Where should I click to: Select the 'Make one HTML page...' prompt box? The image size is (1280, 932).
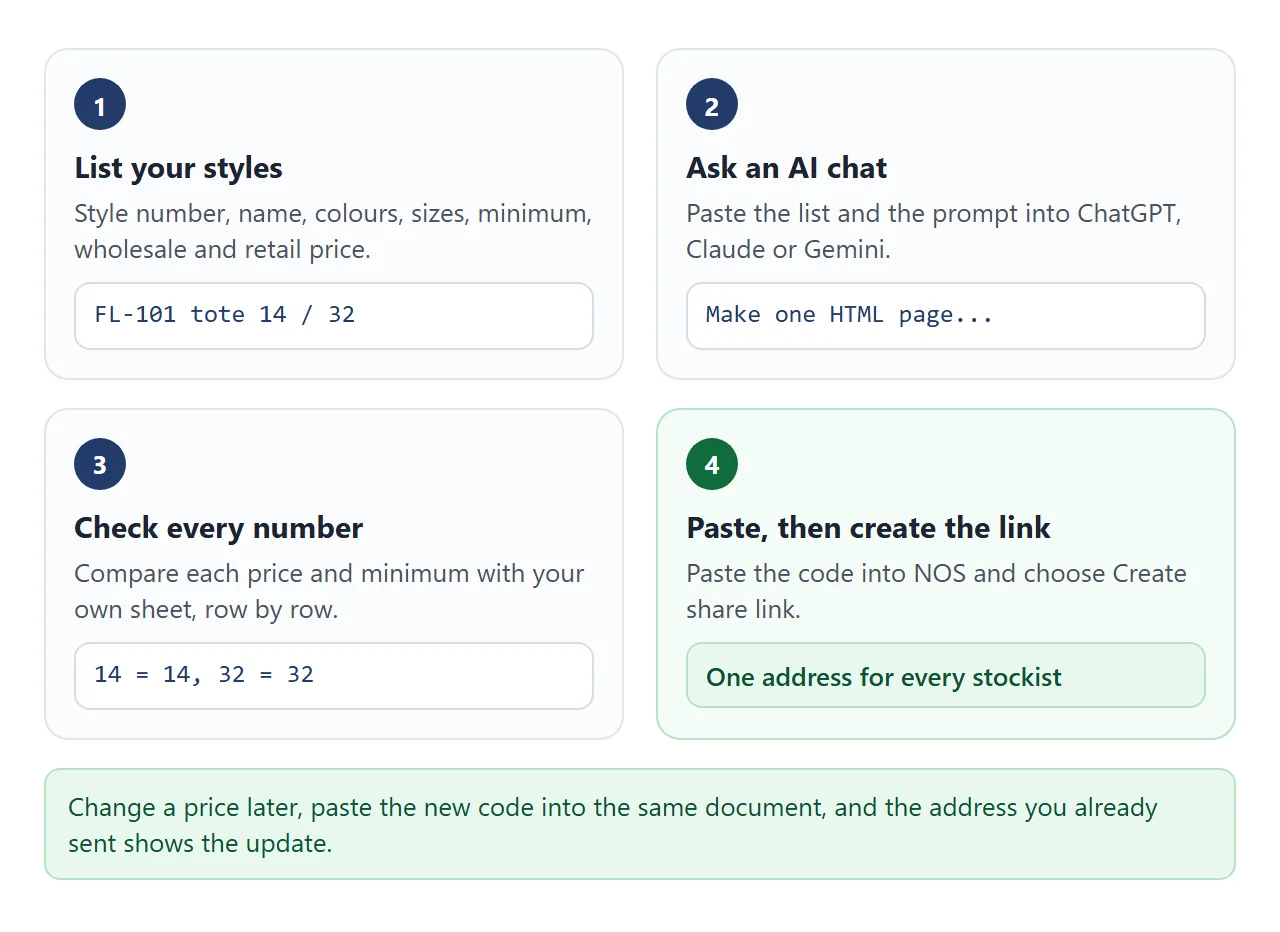point(946,316)
